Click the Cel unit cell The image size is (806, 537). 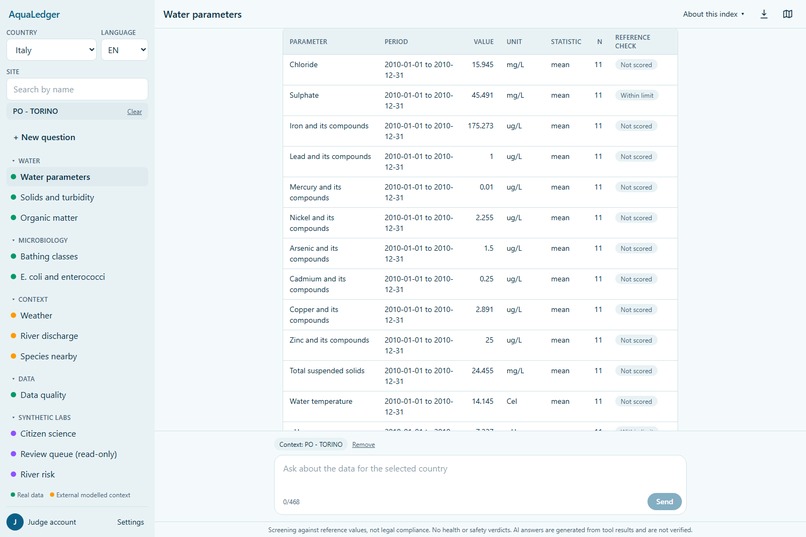pyautogui.click(x=512, y=401)
